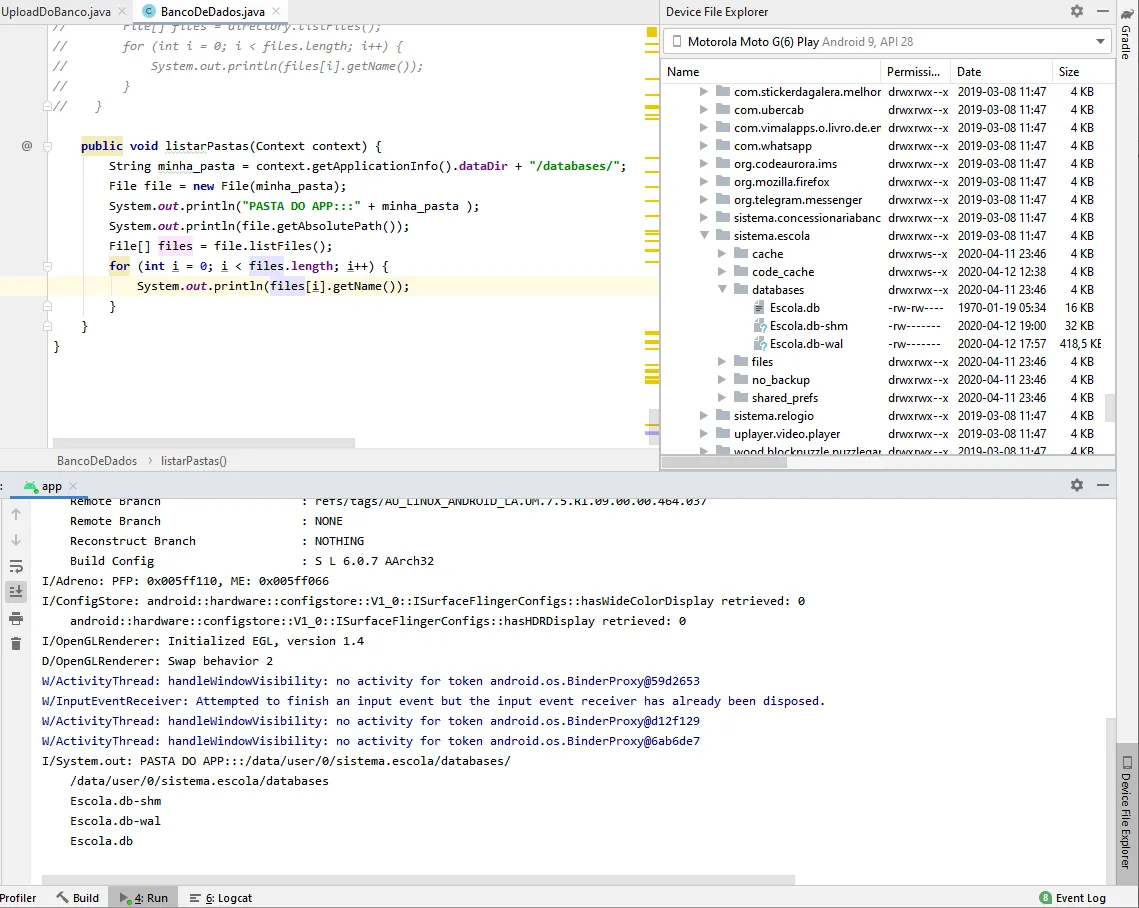Select the Escola.db file
Viewport: 1139px width, 908px height.
794,308
